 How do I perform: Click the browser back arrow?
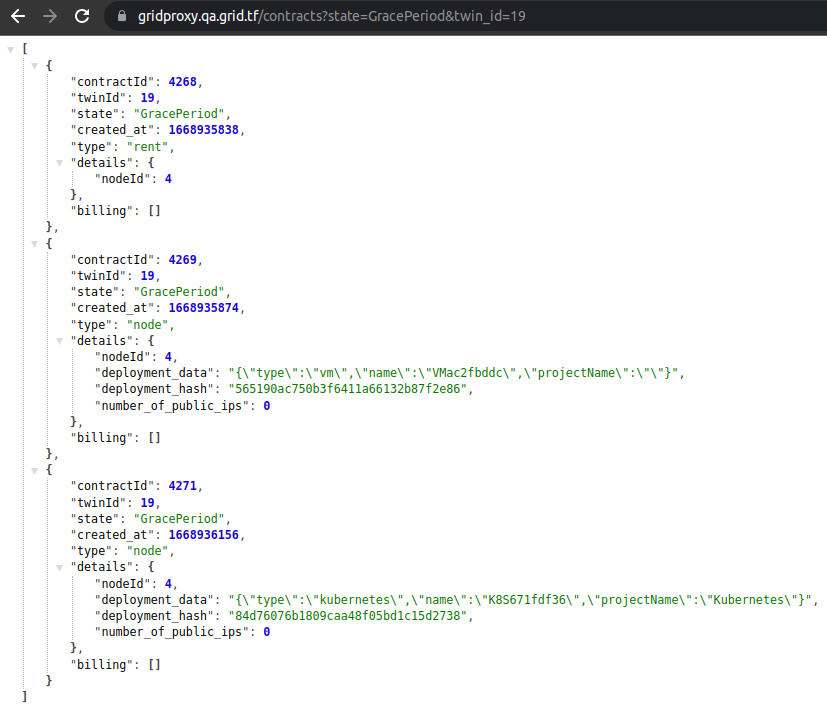pyautogui.click(x=18, y=16)
